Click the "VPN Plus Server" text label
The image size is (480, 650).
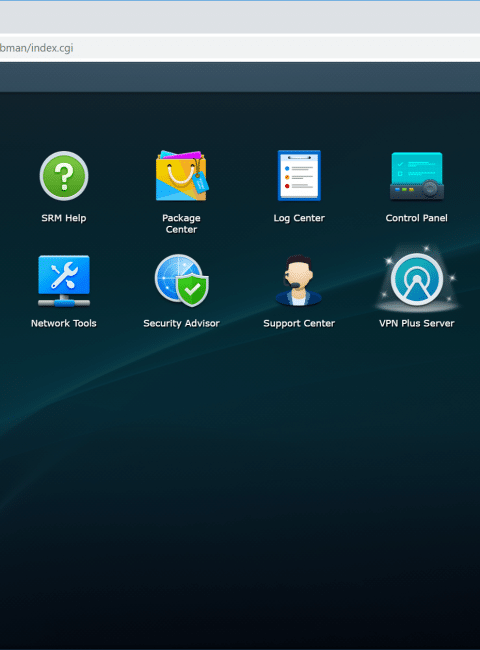417,323
